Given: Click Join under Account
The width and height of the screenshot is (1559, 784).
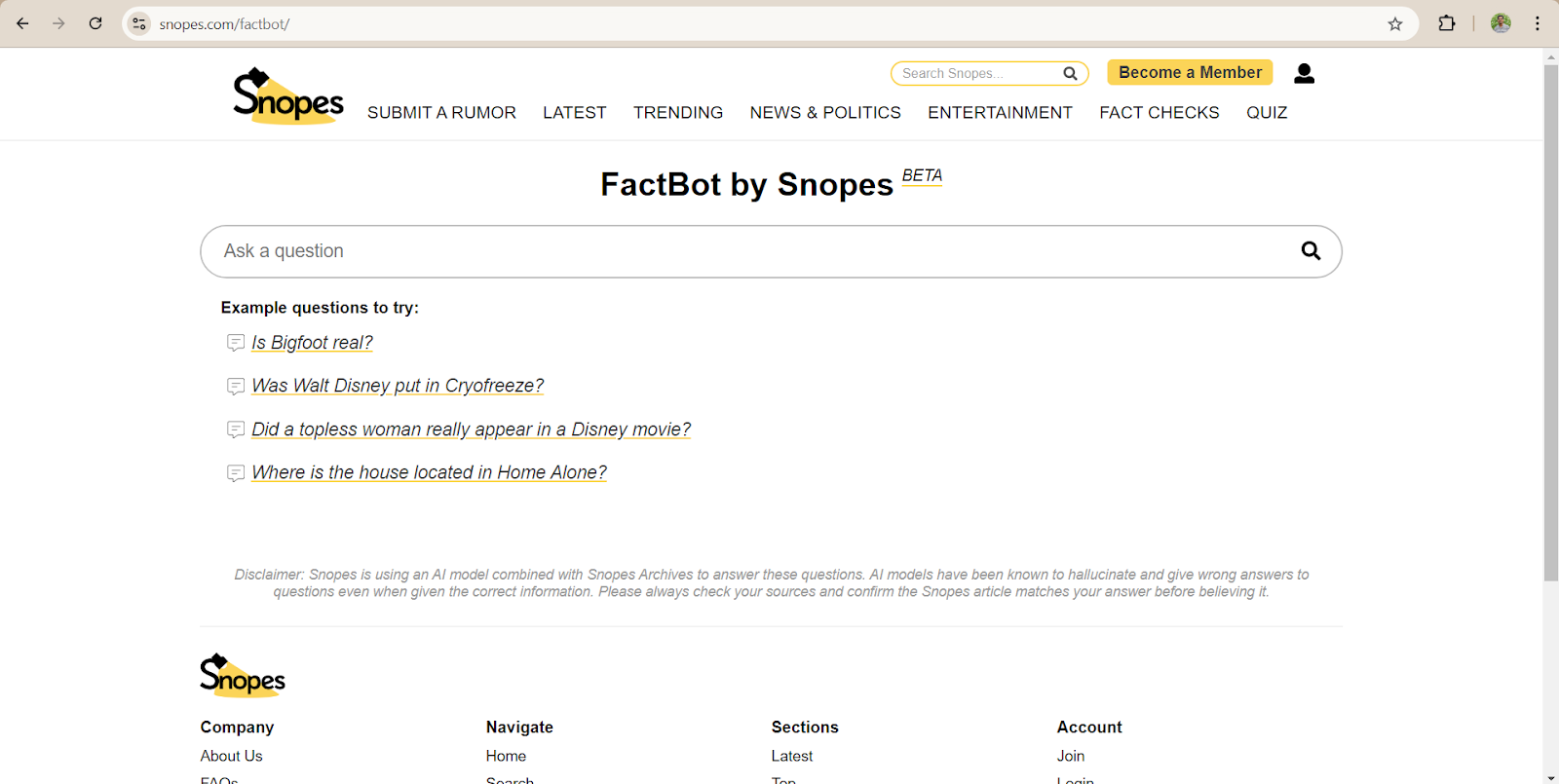Looking at the screenshot, I should pyautogui.click(x=1071, y=756).
